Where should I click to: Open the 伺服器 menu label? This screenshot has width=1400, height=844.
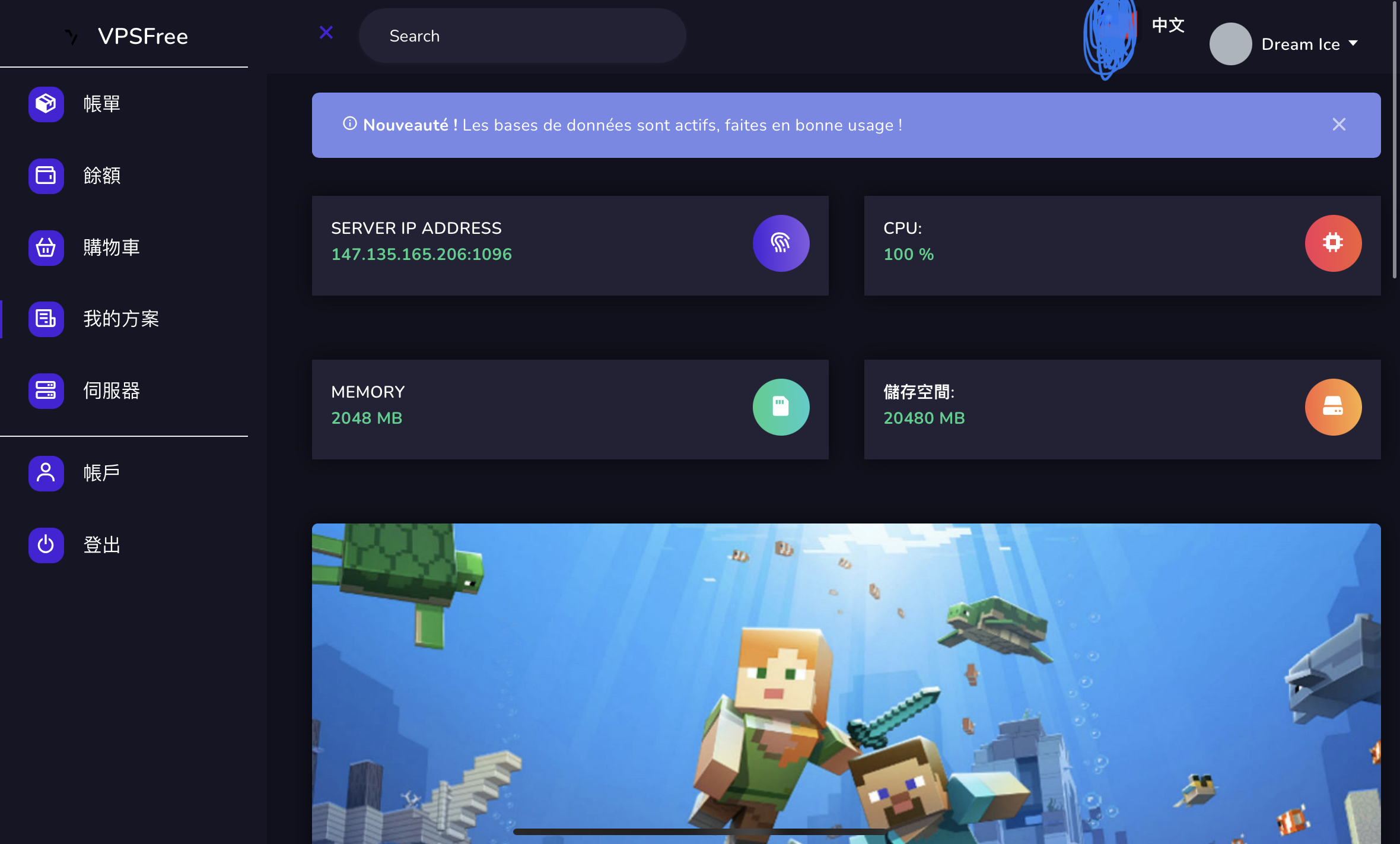click(112, 391)
